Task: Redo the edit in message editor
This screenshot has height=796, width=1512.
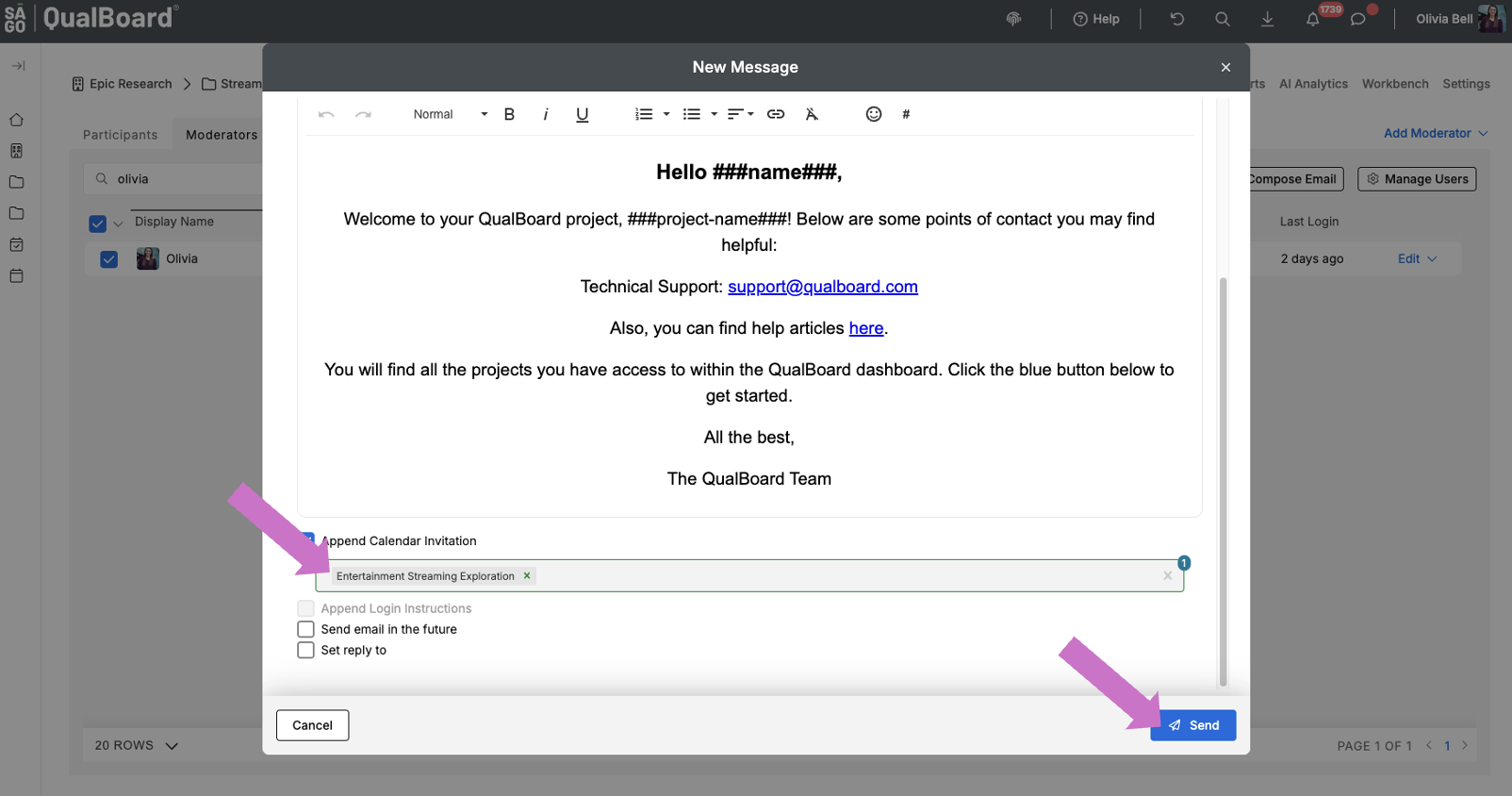Action: [363, 114]
